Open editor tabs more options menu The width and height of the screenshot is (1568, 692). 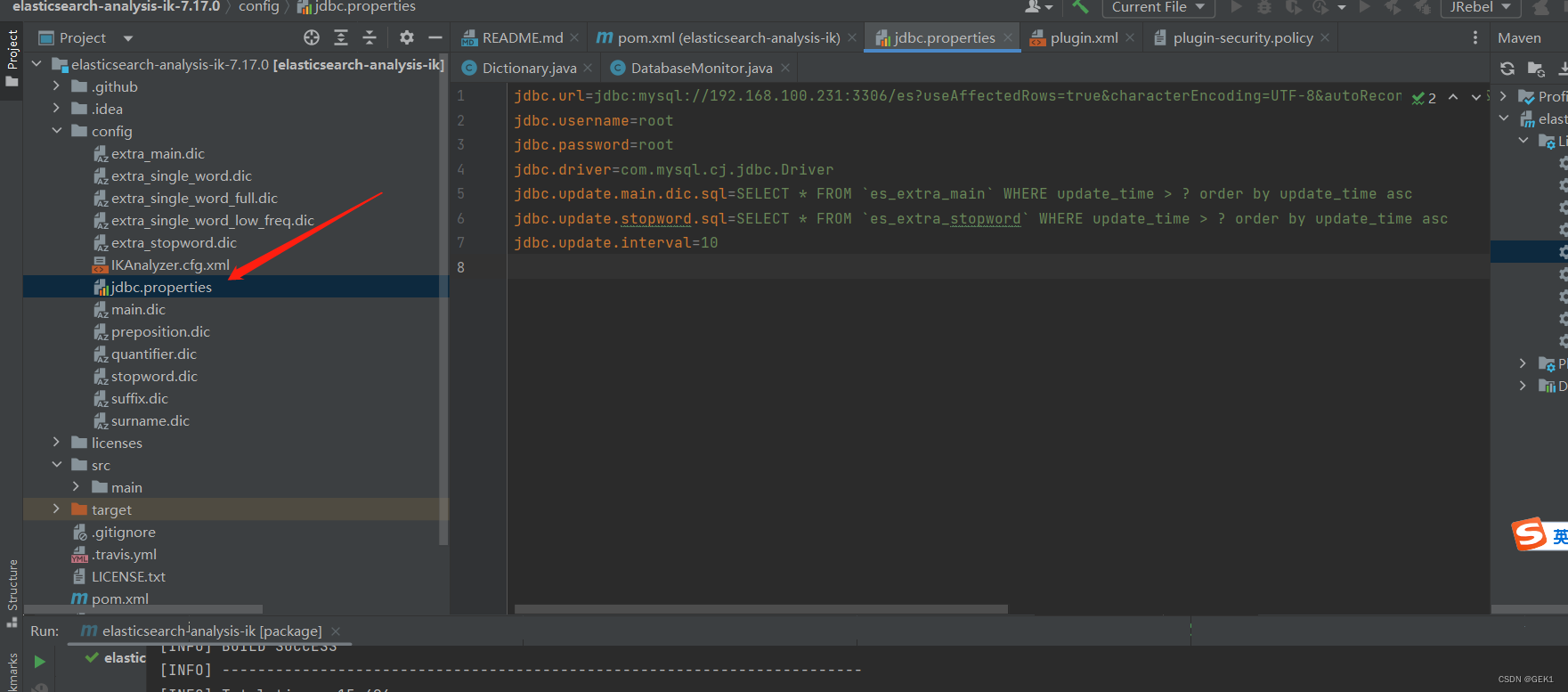coord(1475,37)
